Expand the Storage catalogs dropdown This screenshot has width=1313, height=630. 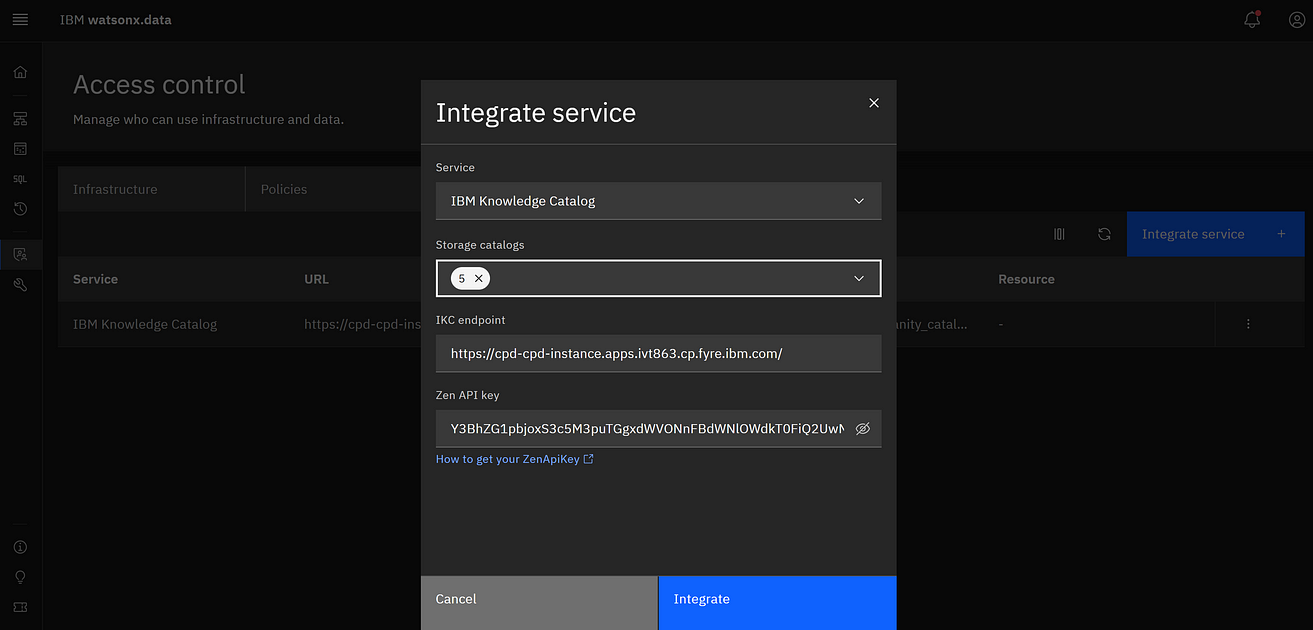[x=858, y=279]
